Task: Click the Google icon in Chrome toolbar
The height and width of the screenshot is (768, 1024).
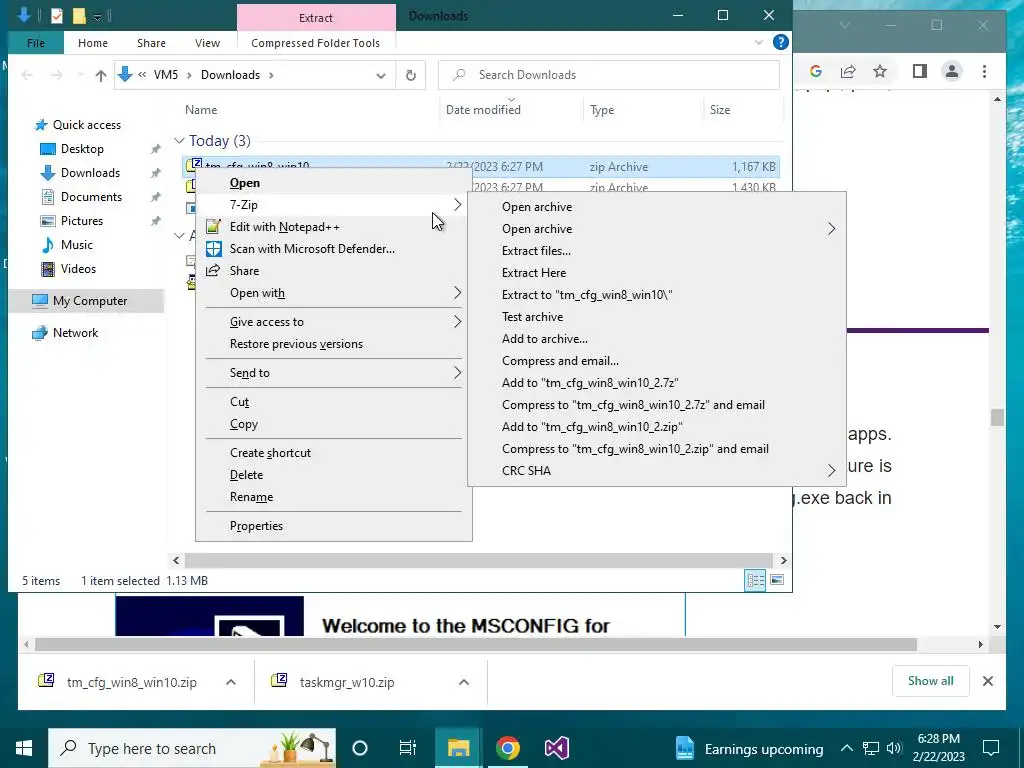Action: point(816,71)
